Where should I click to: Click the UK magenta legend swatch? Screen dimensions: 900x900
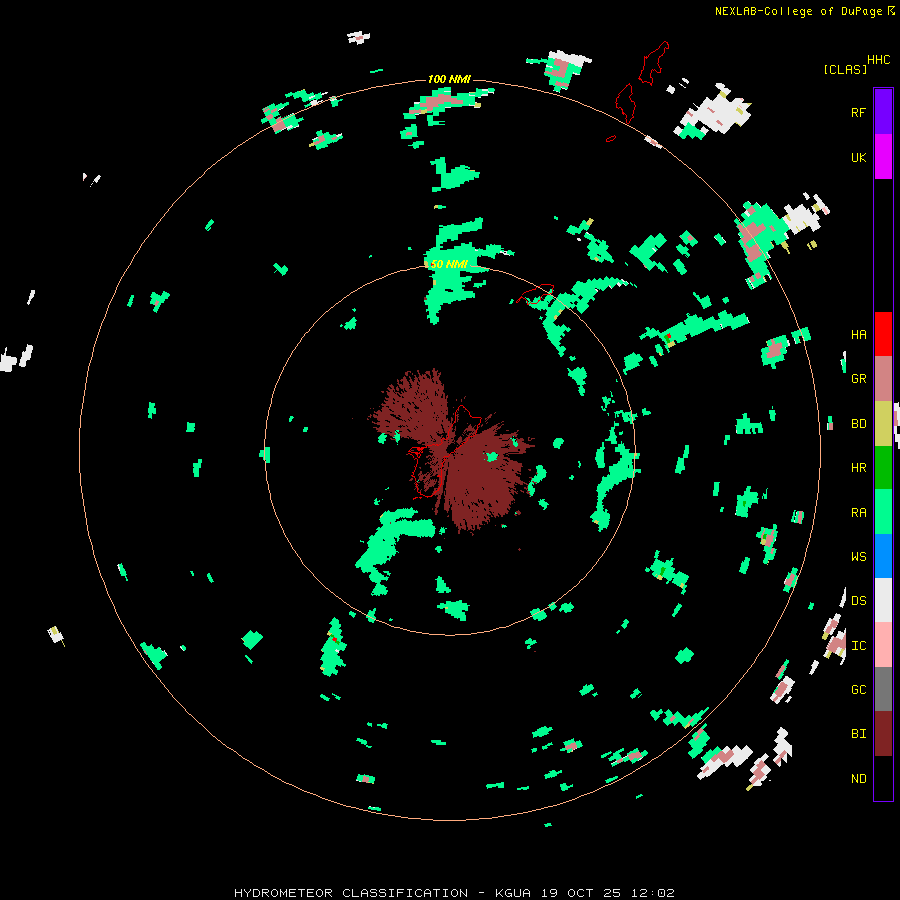[883, 156]
